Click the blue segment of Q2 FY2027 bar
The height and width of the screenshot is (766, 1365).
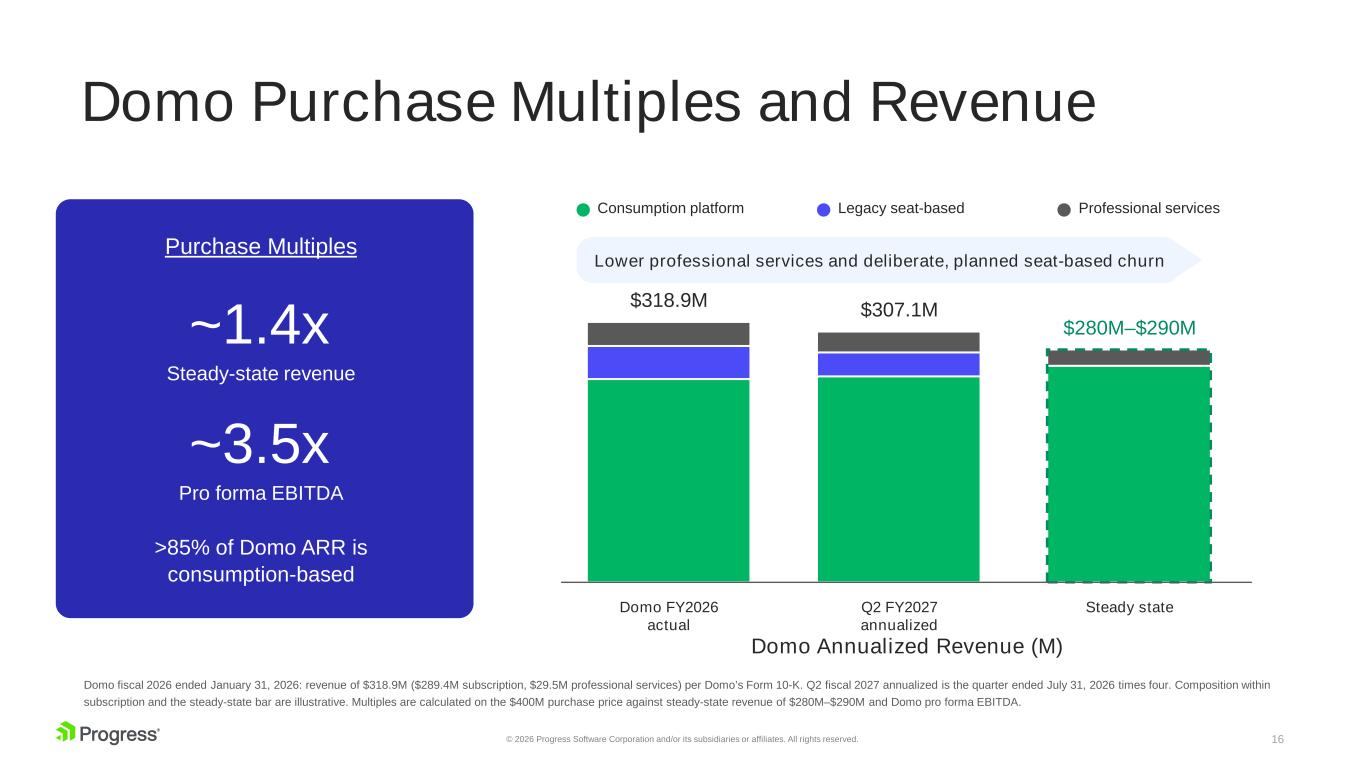point(899,364)
